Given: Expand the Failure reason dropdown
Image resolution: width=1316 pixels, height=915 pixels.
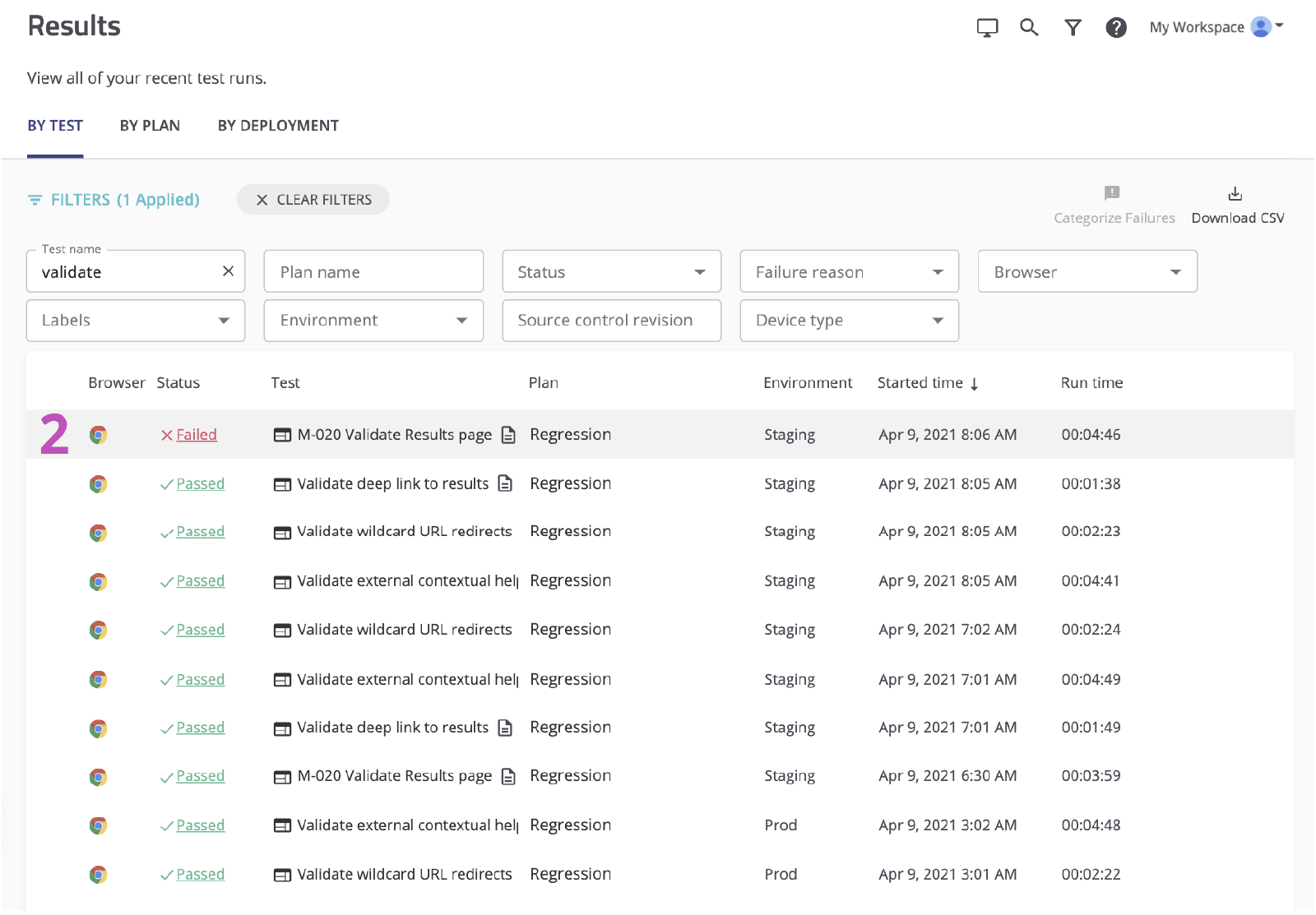Looking at the screenshot, I should [849, 271].
